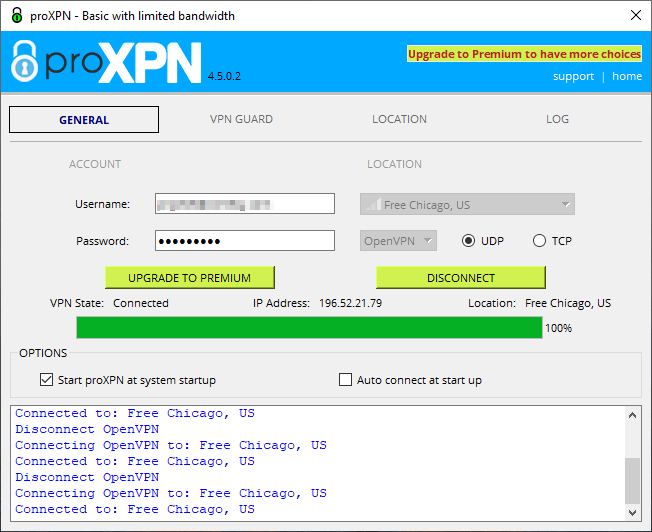Click Upgrade to Premium banner link

pos(524,54)
